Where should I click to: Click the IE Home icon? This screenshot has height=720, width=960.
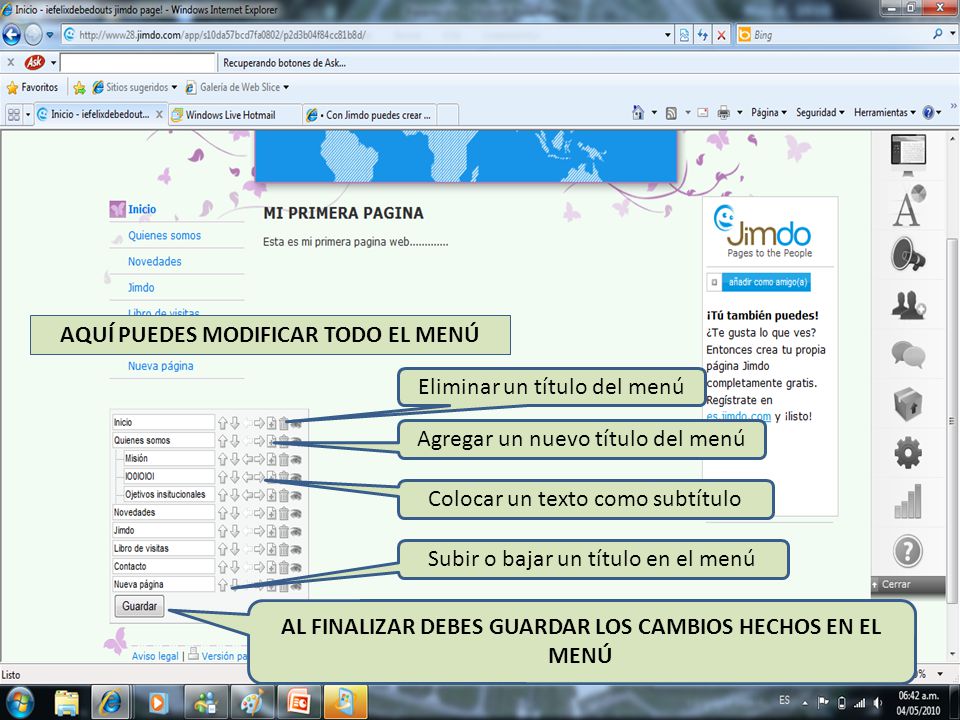638,113
